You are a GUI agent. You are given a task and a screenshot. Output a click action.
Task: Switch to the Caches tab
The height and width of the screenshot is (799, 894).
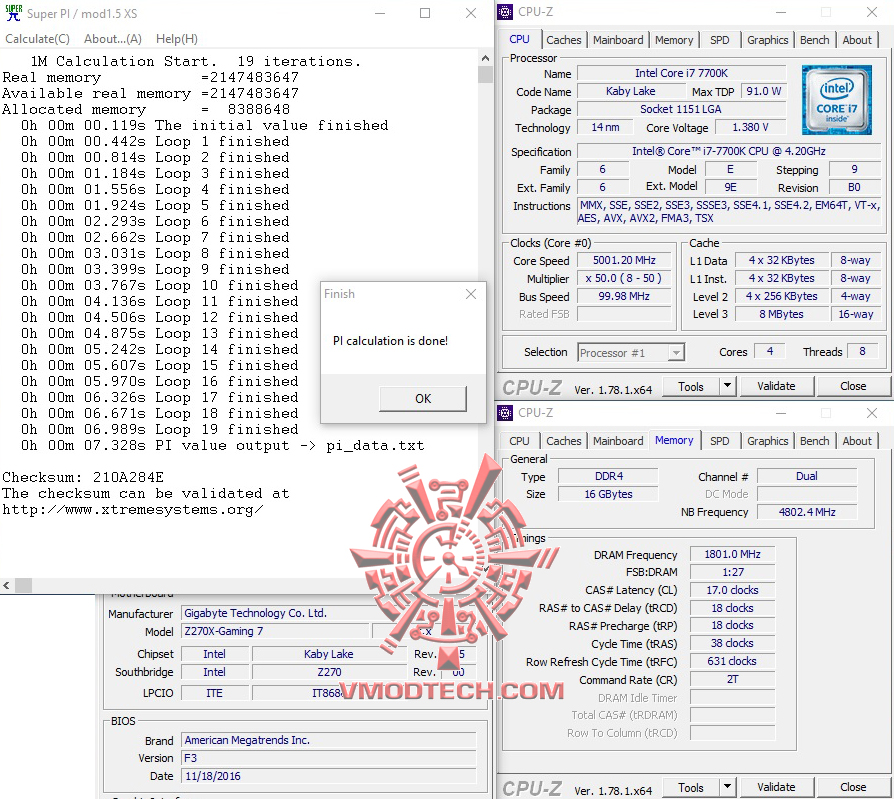(564, 40)
